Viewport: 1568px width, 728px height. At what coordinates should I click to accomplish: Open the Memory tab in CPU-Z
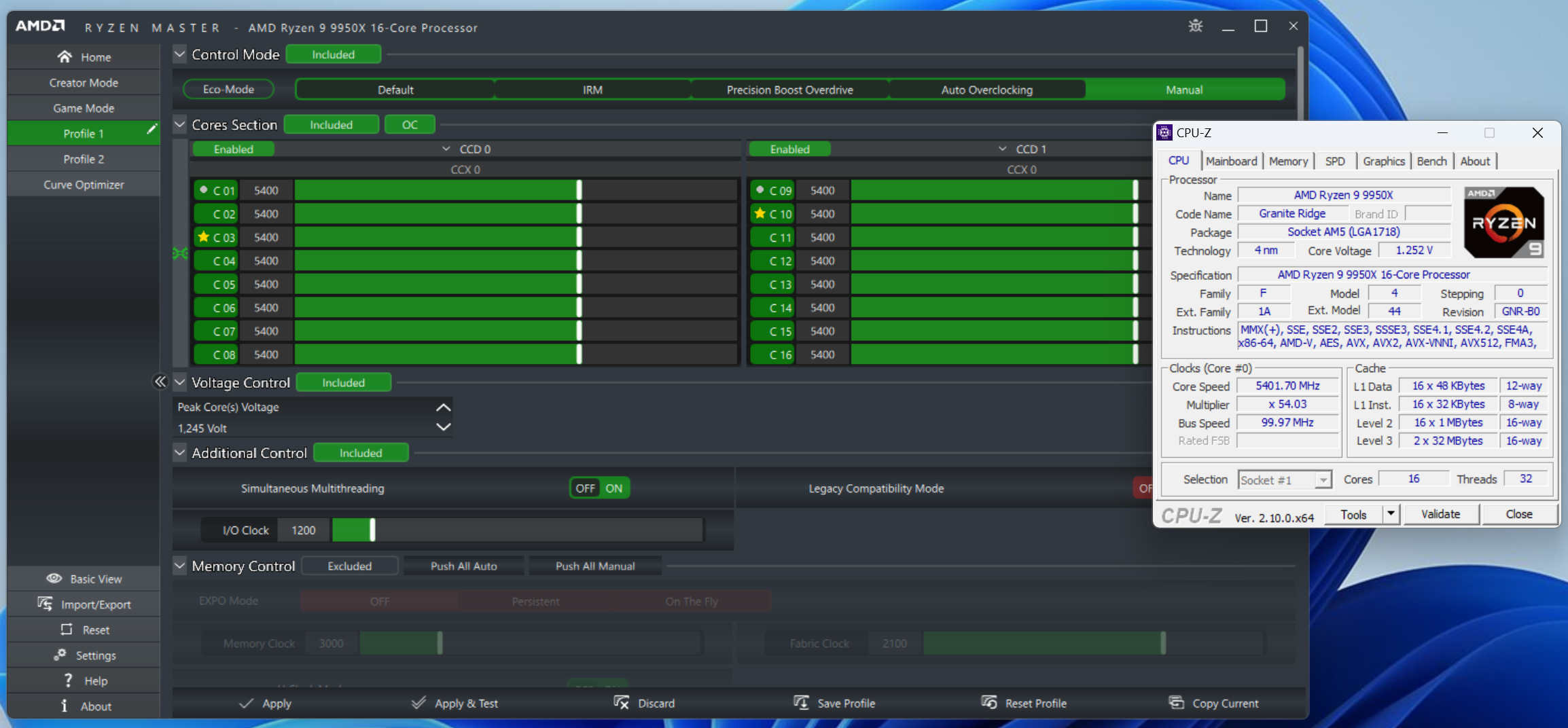1288,161
